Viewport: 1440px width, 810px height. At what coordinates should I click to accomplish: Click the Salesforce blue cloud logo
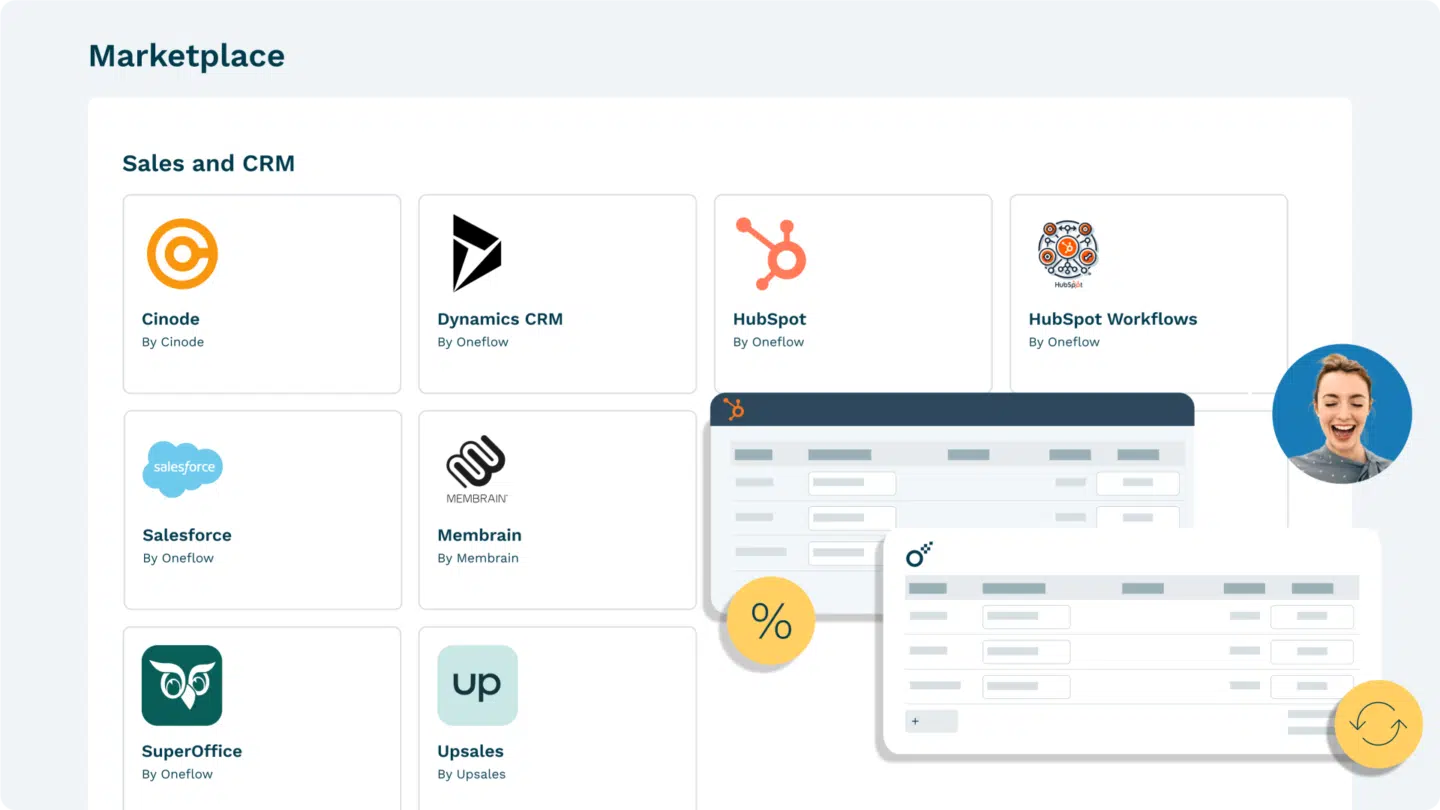[183, 468]
